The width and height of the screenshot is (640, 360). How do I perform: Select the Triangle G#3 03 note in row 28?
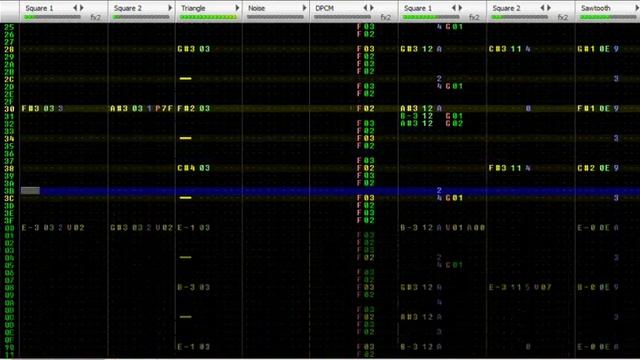click(194, 49)
